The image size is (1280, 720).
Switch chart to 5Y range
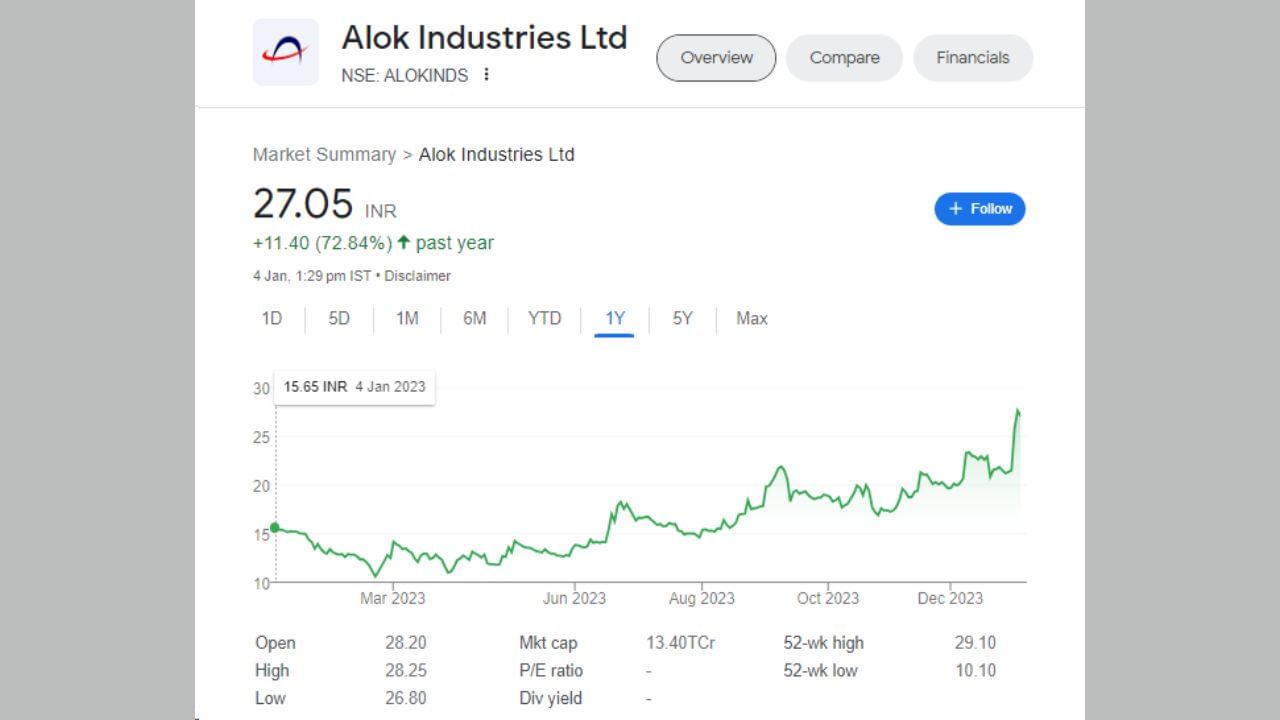[x=682, y=319]
